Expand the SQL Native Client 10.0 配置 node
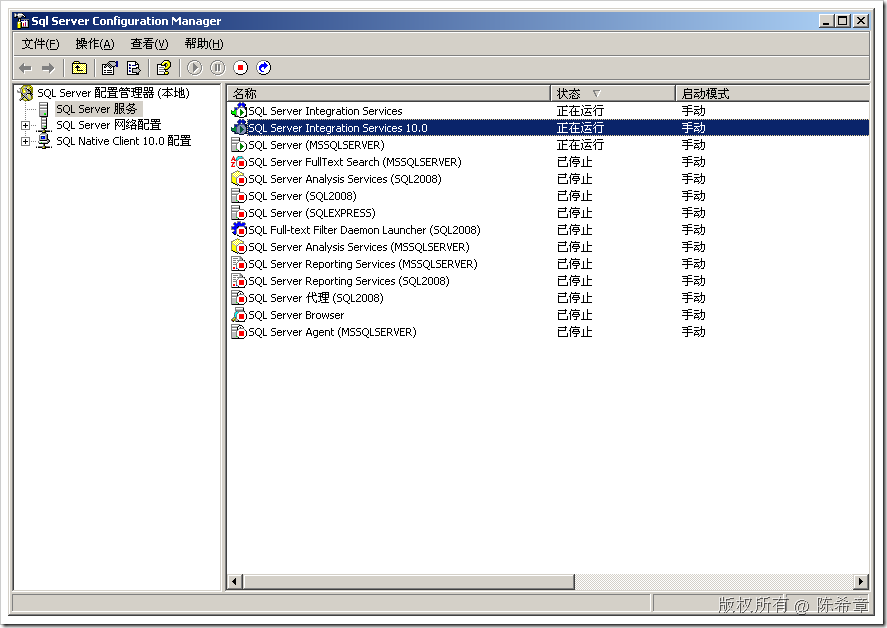The image size is (887, 628). coord(25,141)
